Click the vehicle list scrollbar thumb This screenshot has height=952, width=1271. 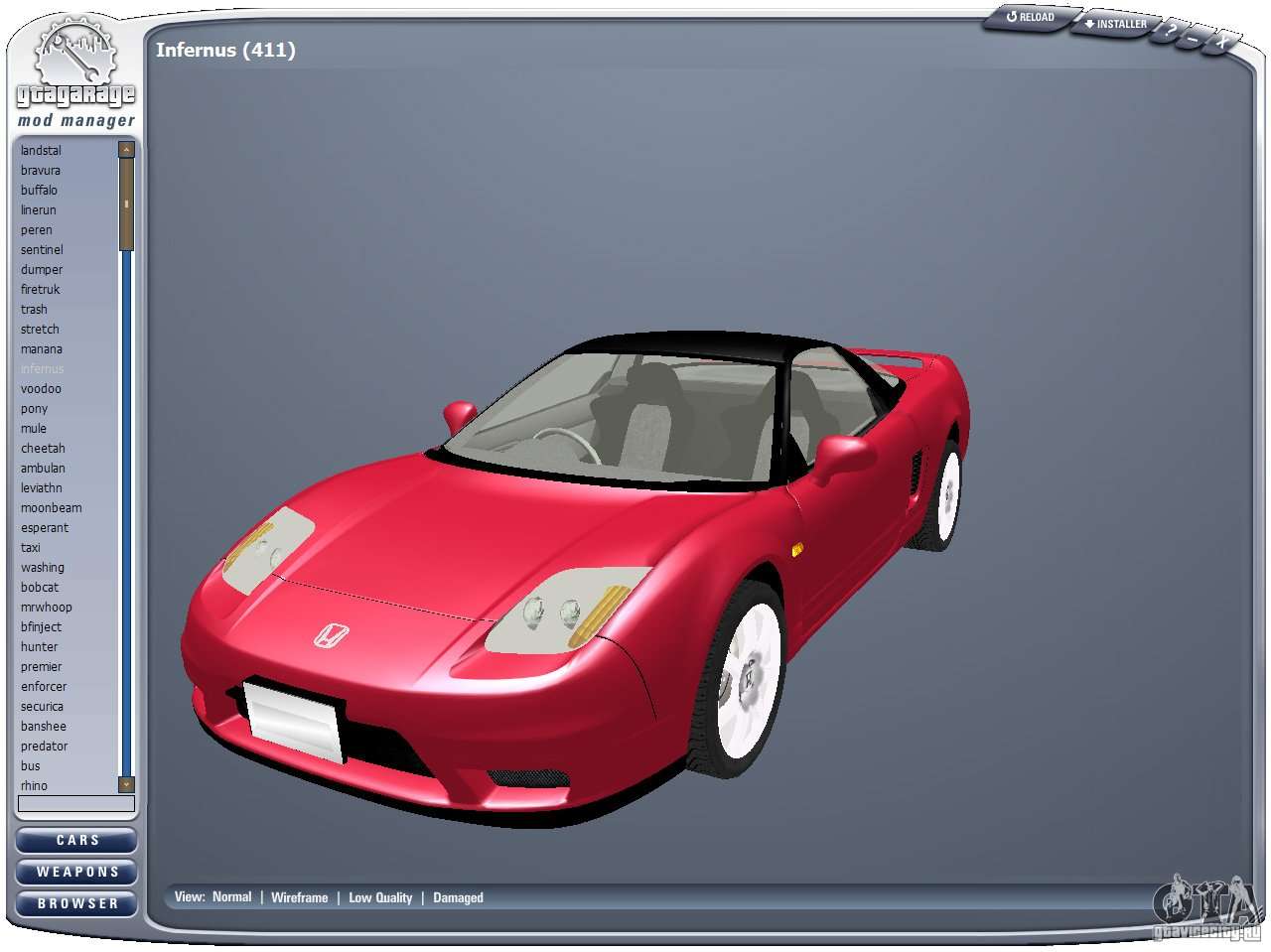(x=126, y=204)
